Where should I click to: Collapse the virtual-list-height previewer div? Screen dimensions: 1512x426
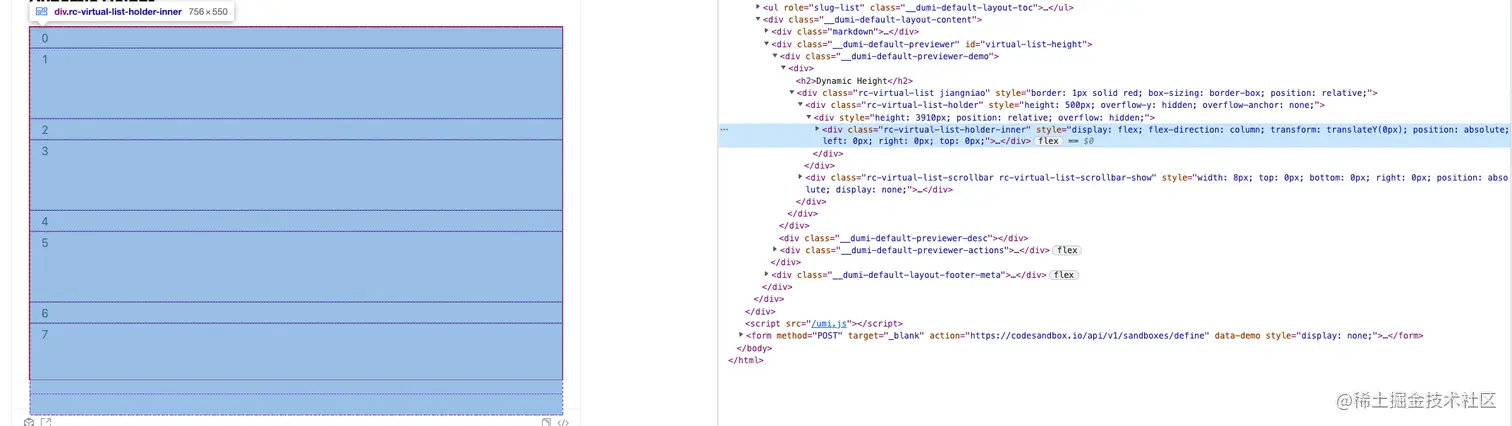pos(766,44)
